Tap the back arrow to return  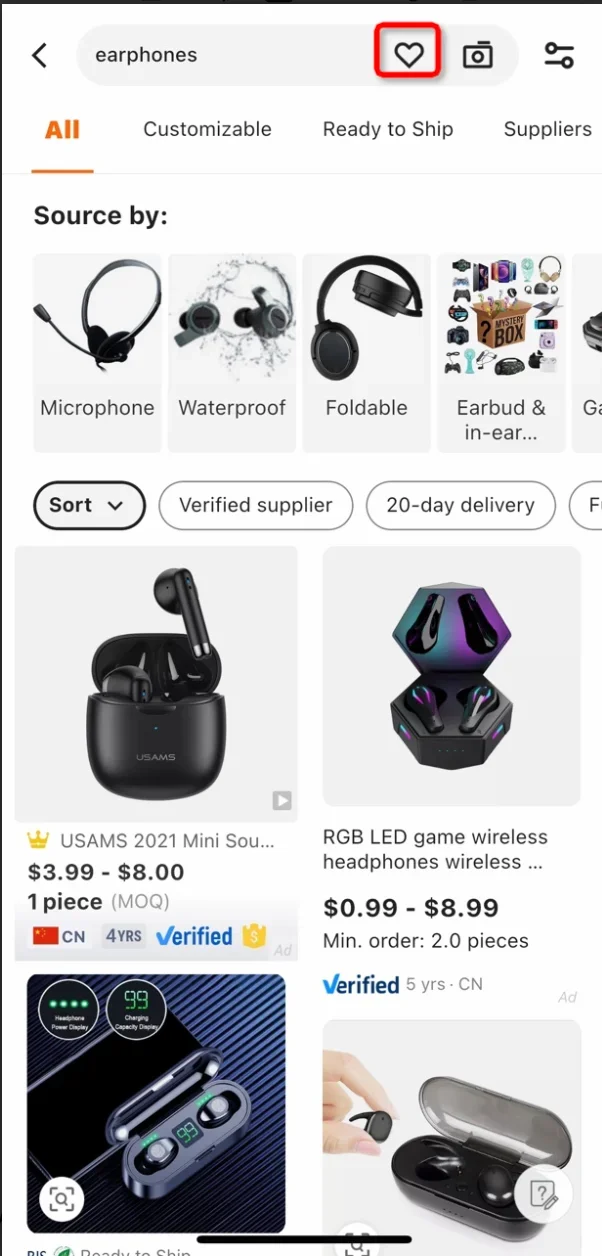[39, 55]
